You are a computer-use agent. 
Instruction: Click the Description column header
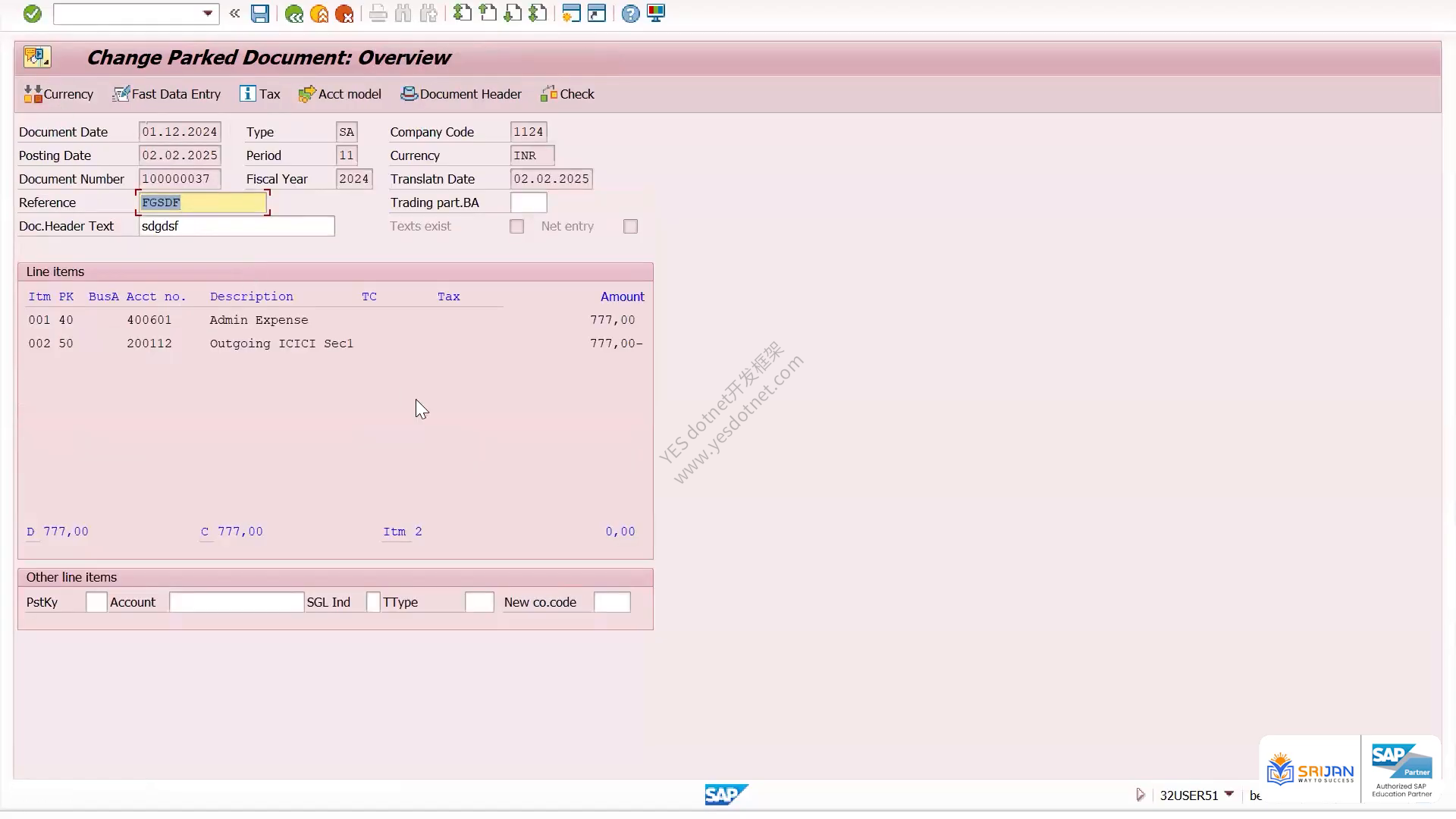(252, 297)
